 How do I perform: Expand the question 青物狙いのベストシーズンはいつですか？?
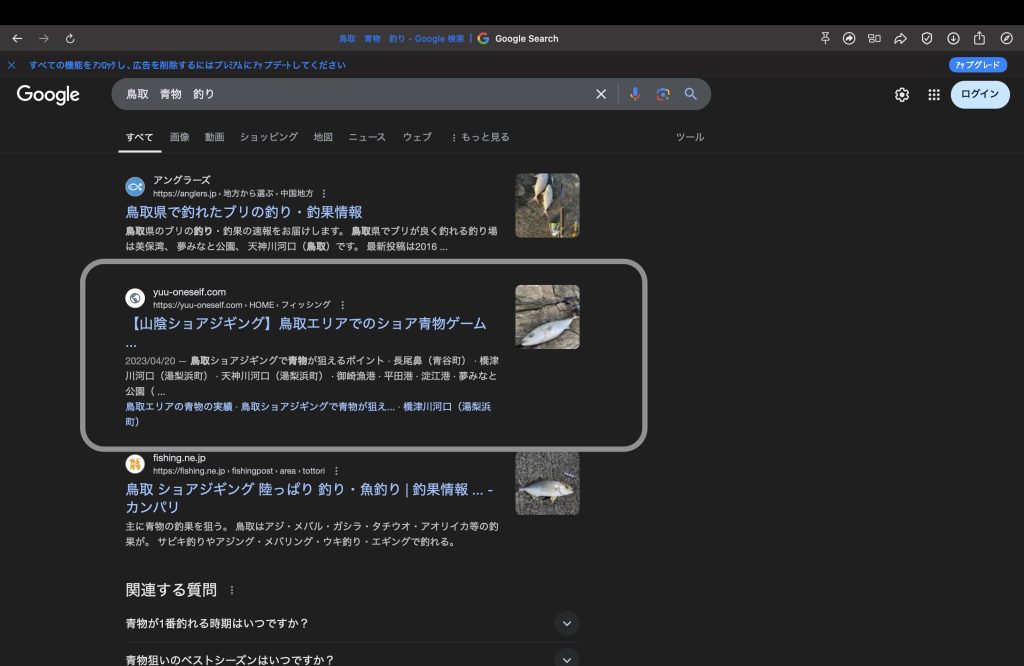[x=352, y=658]
